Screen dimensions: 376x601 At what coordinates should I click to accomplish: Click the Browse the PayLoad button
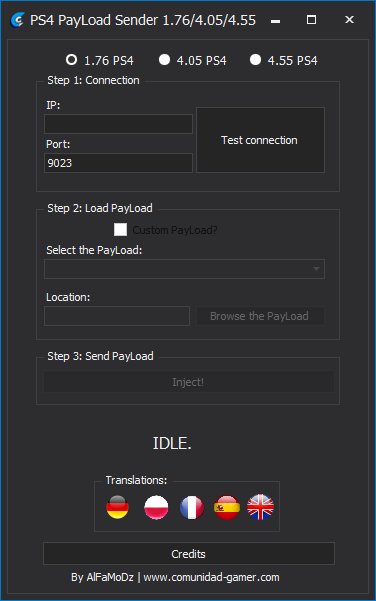point(260,316)
